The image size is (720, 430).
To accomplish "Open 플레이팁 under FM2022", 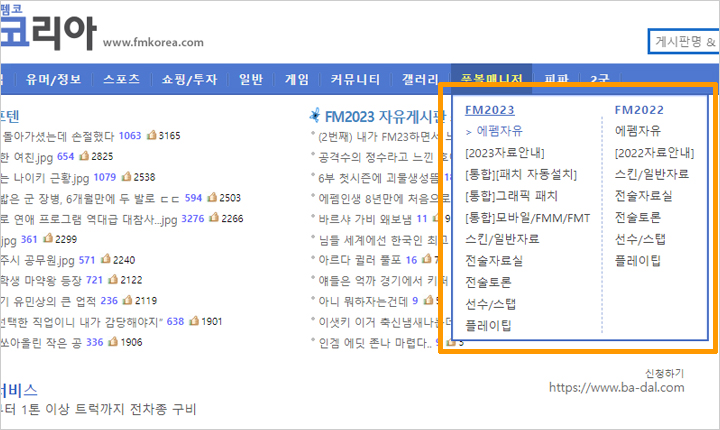I will (x=638, y=260).
